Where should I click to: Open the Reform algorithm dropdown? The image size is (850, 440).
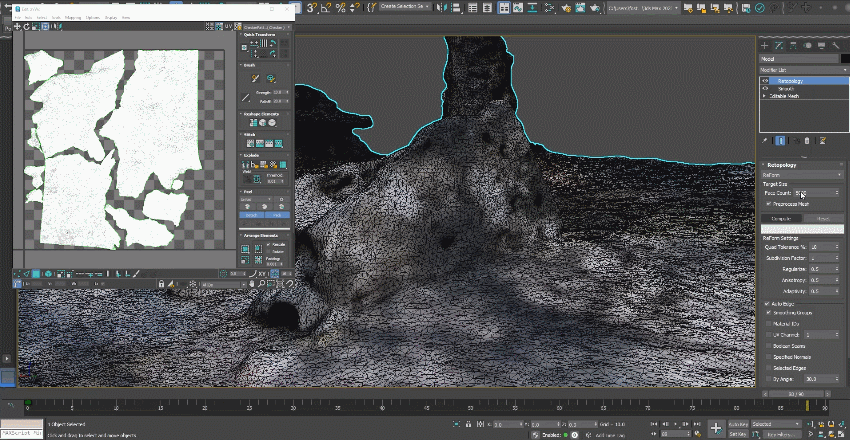[801, 175]
